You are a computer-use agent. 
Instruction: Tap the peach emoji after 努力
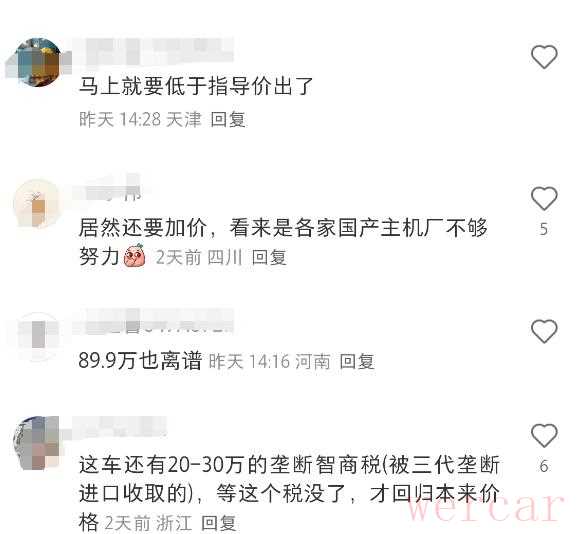point(134,255)
